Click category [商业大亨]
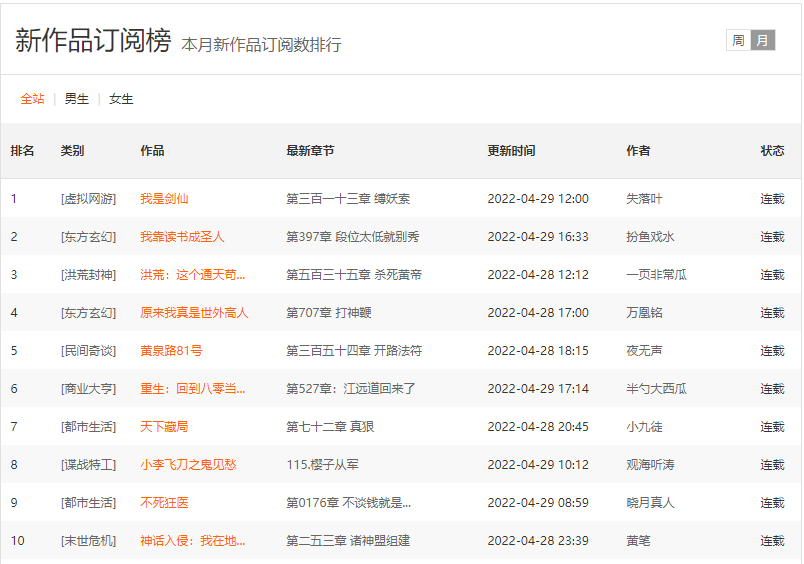Viewport: 804px width, 564px height. pyautogui.click(x=88, y=388)
